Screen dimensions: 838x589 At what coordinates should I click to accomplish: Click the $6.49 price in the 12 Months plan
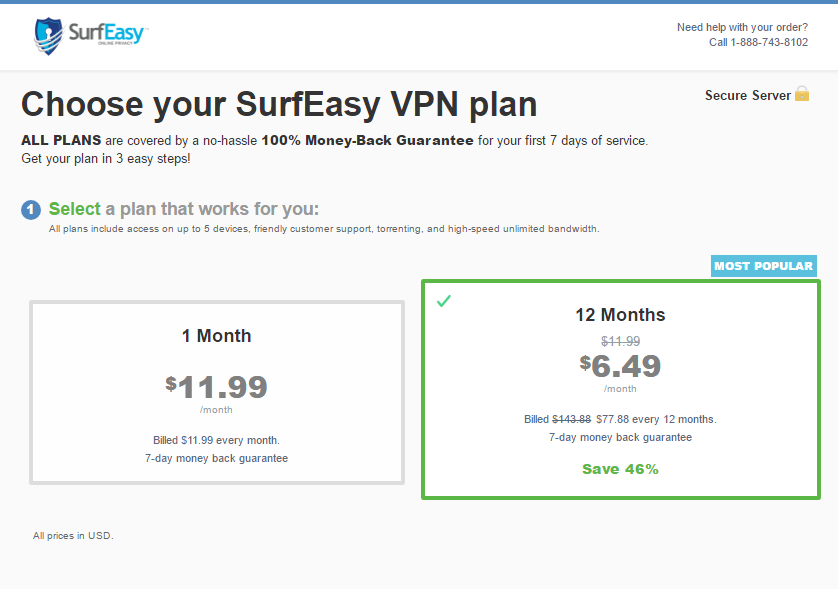point(620,366)
